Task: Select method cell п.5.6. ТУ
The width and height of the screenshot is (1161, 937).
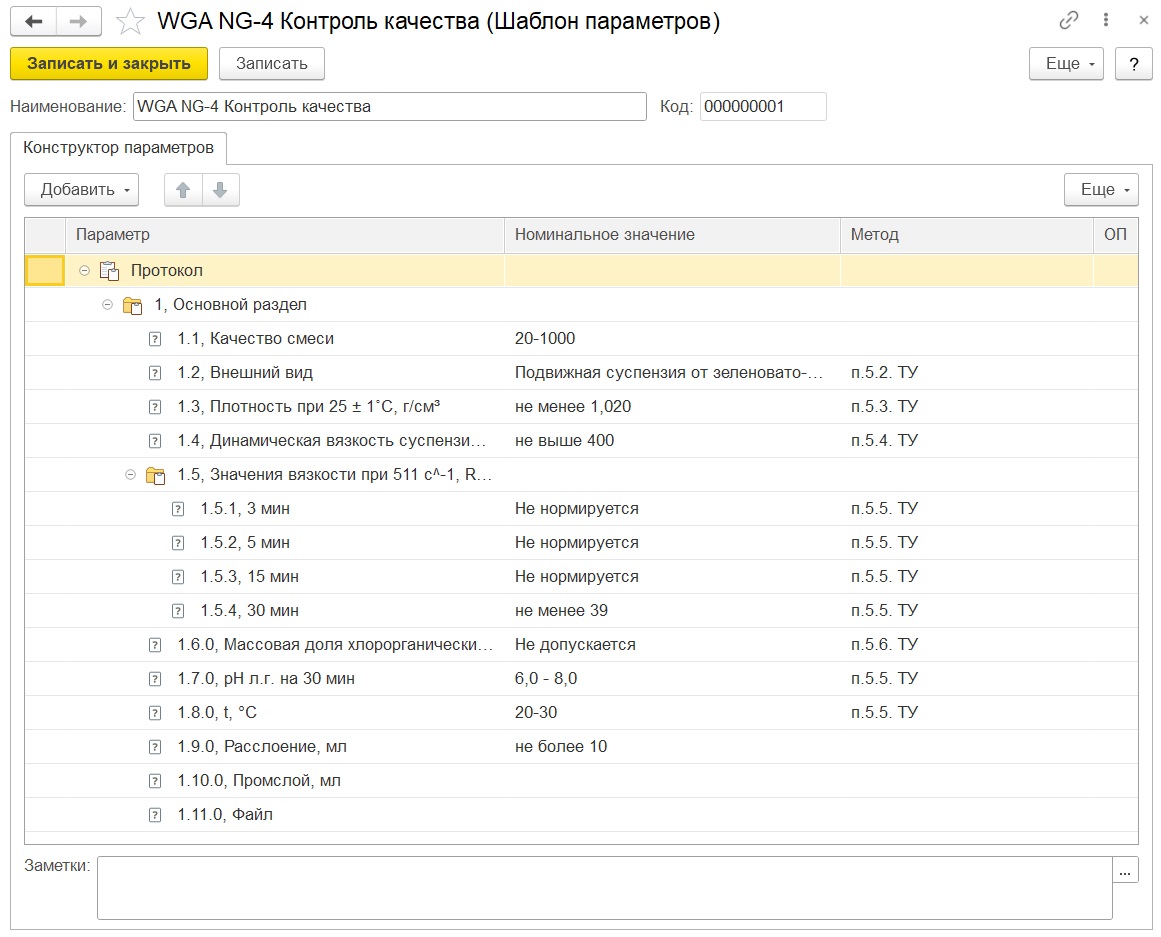Action: pos(966,646)
